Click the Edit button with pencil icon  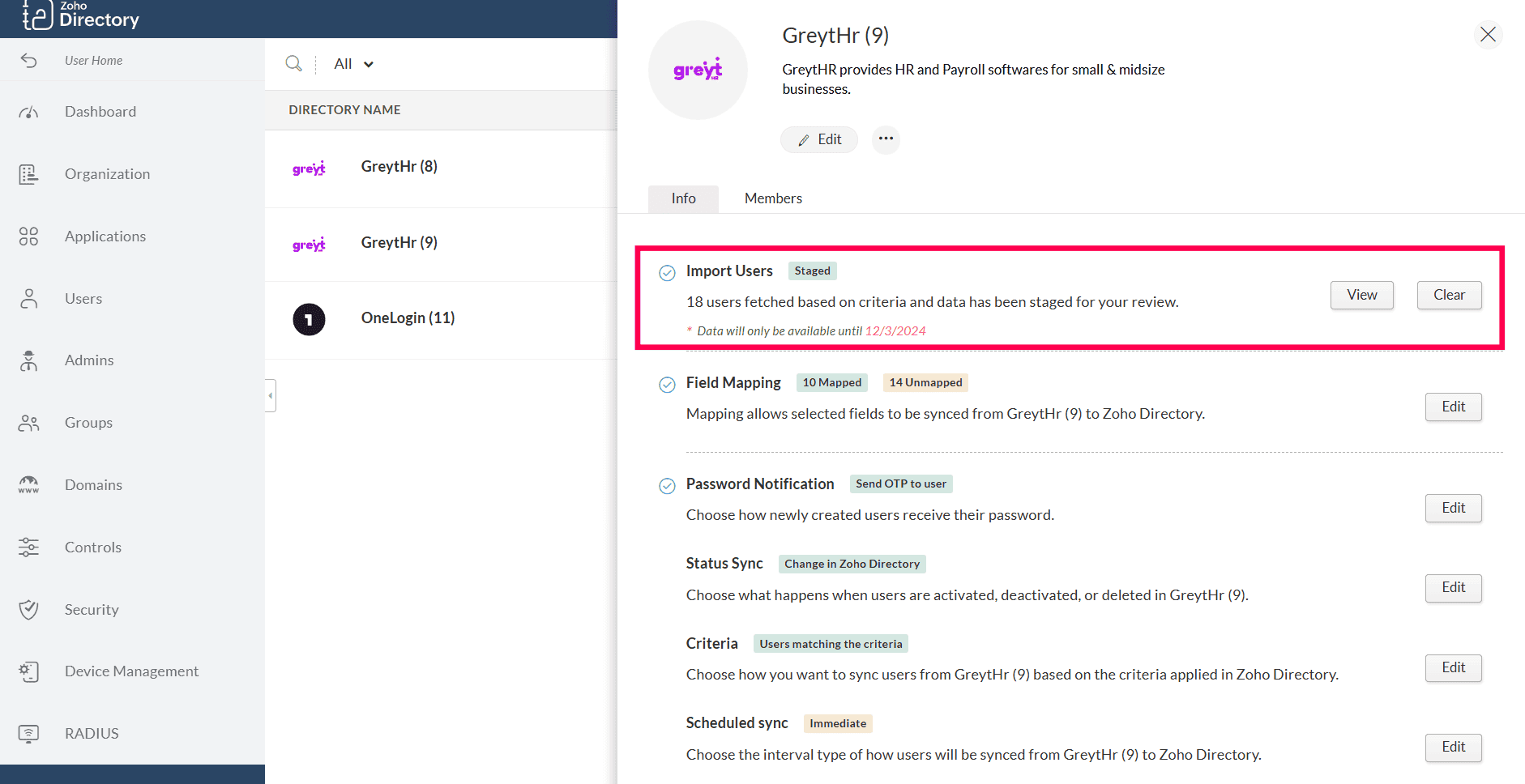click(819, 139)
